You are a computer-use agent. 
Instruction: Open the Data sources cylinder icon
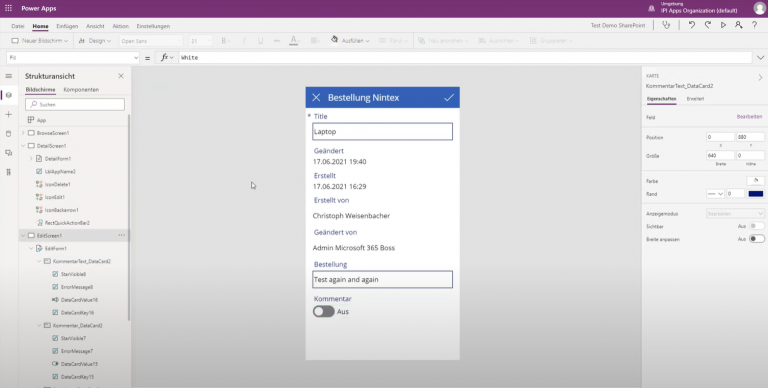pos(8,134)
